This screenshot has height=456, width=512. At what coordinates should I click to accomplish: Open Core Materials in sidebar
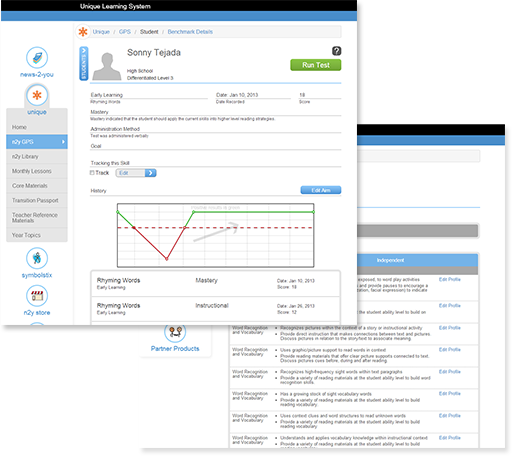click(37, 186)
